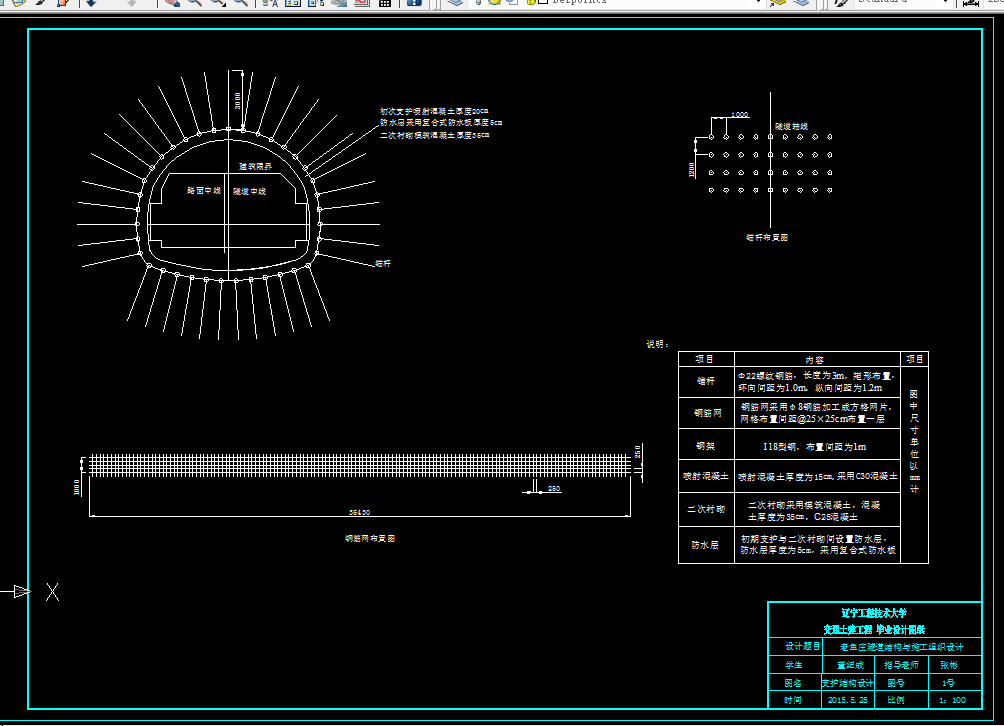Click Make Object's Layer Current icon
The image size is (1004, 726).
(x=779, y=2)
